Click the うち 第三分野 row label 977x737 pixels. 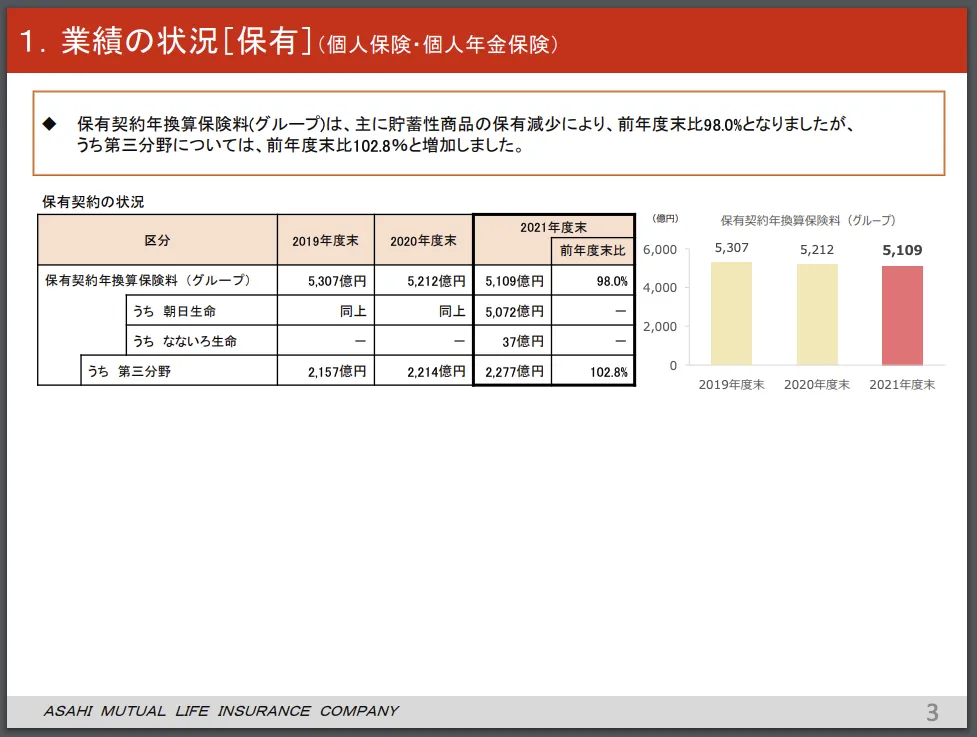tap(126, 371)
